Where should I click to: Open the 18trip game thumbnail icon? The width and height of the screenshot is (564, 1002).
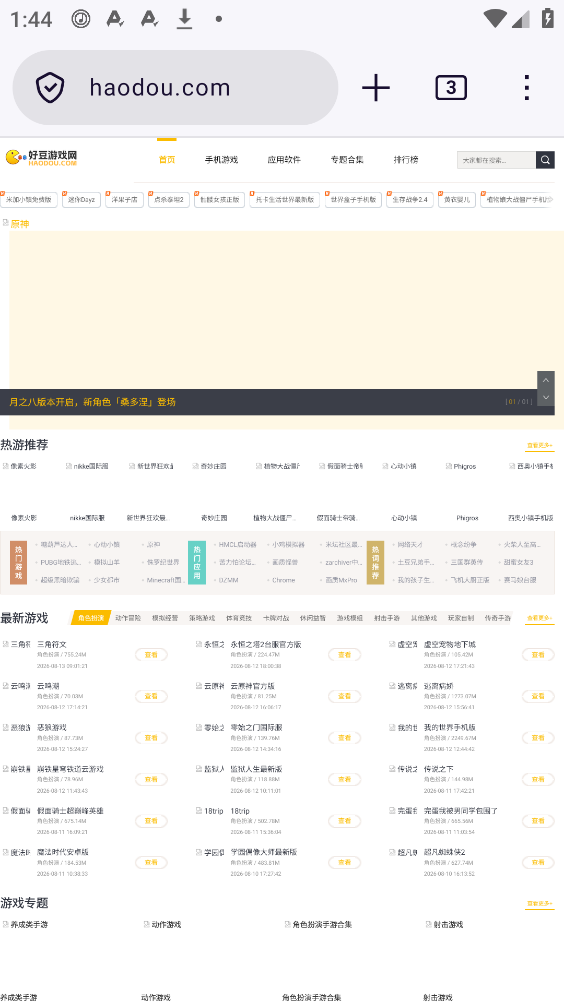point(210,810)
